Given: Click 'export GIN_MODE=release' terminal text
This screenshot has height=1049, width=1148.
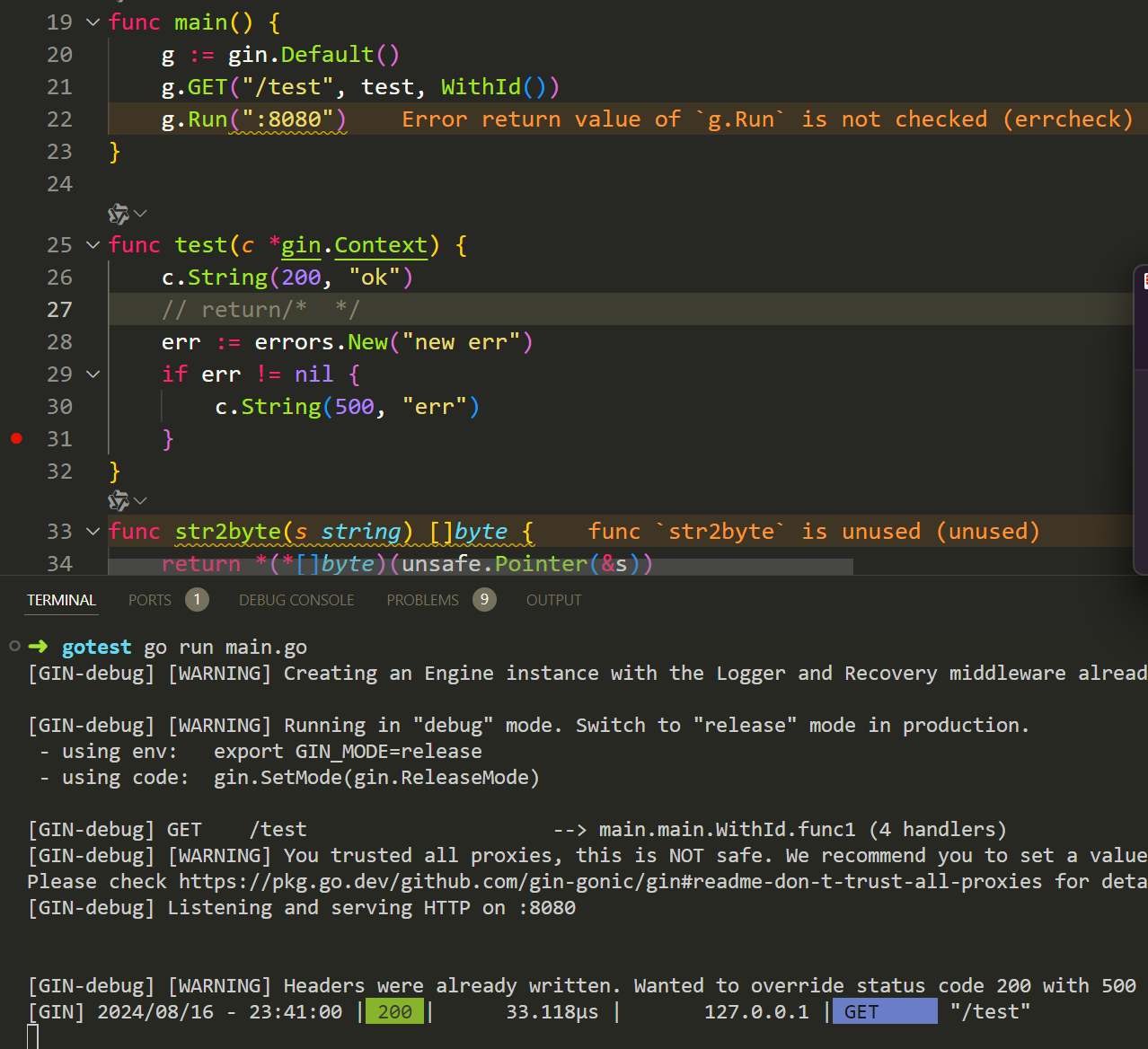Looking at the screenshot, I should click(x=348, y=752).
